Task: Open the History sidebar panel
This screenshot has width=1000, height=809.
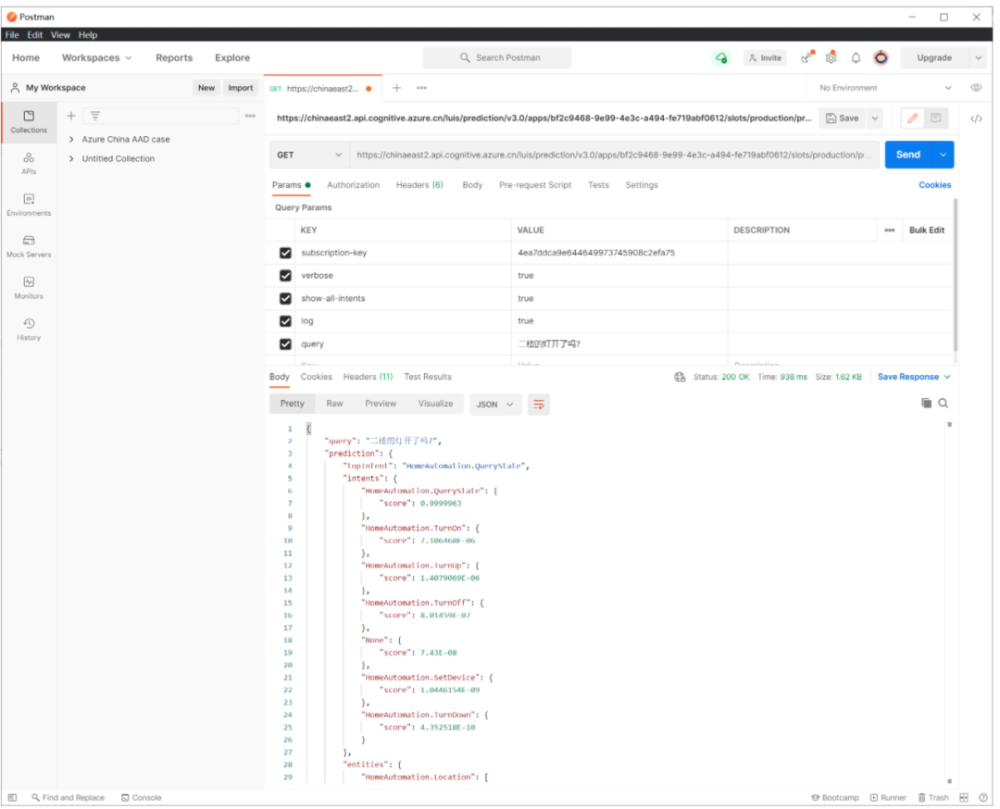Action: [29, 329]
